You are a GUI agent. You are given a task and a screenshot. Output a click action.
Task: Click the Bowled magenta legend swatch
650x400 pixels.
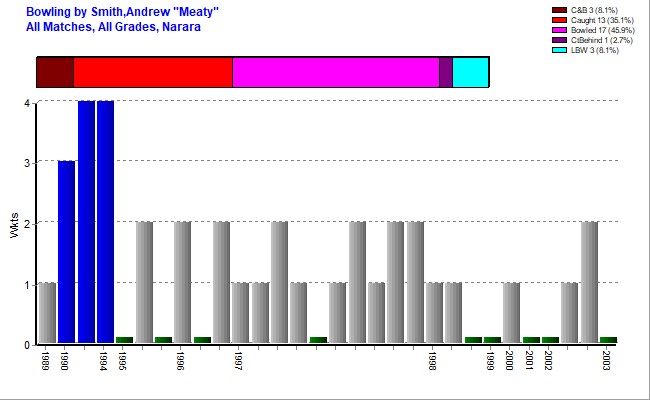[x=559, y=30]
